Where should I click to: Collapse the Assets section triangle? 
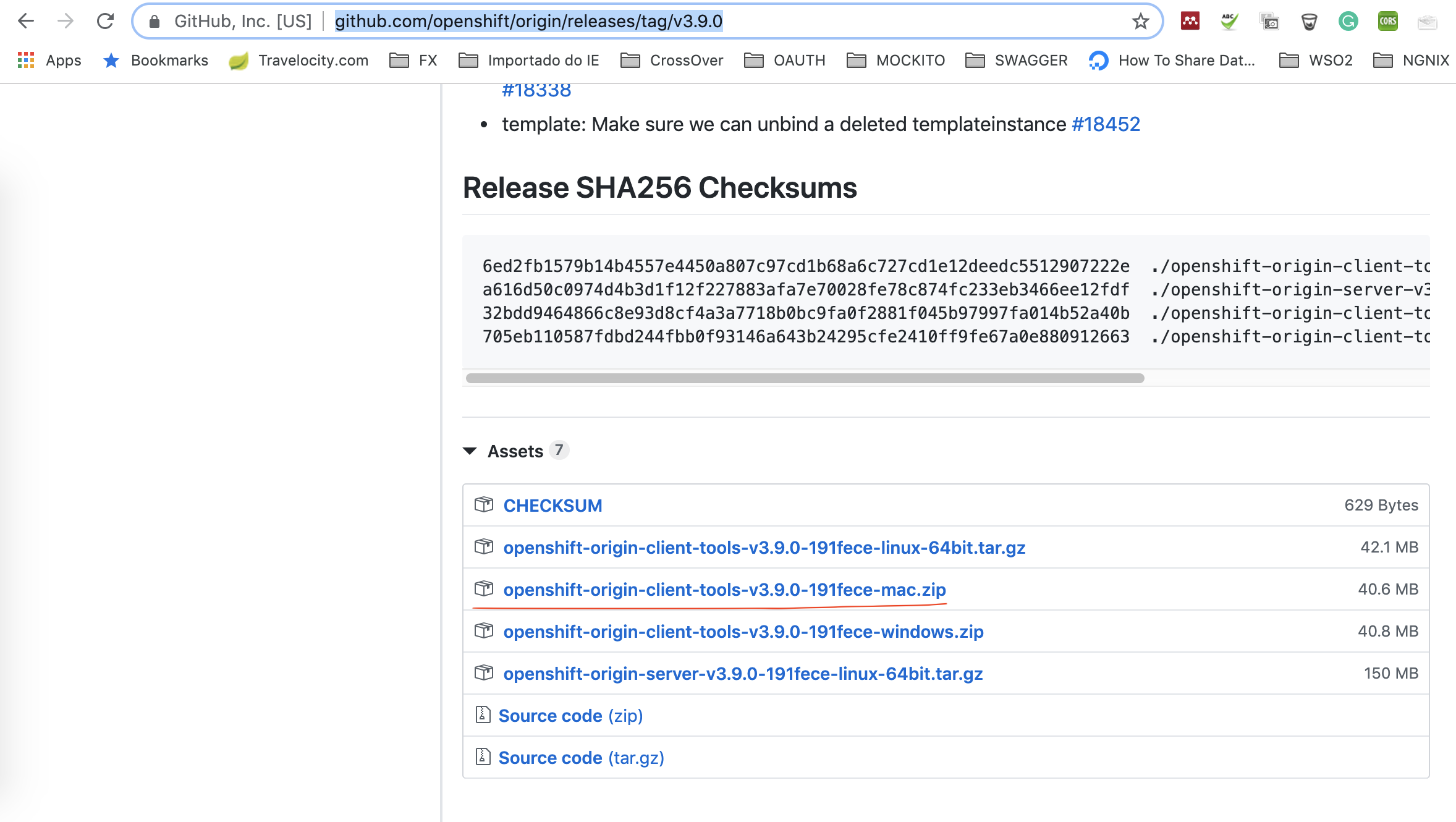(470, 451)
